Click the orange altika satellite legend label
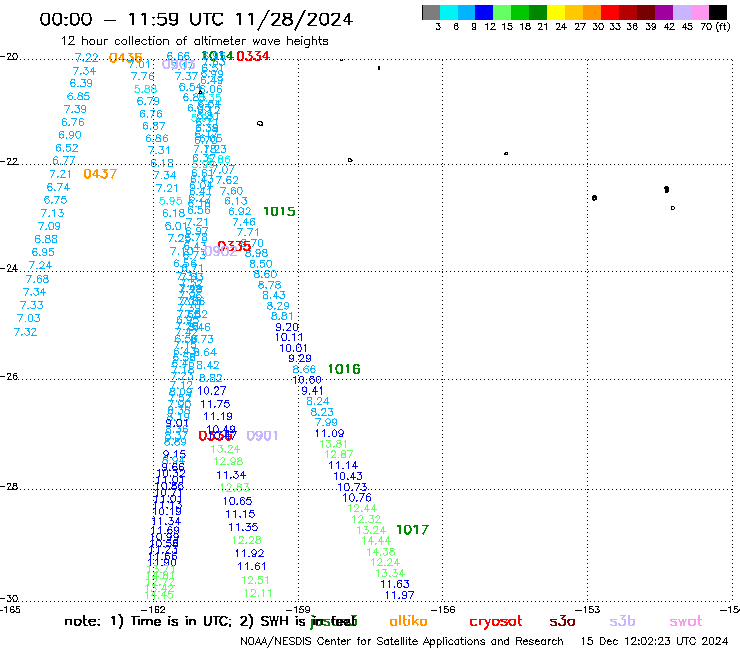 pos(408,621)
